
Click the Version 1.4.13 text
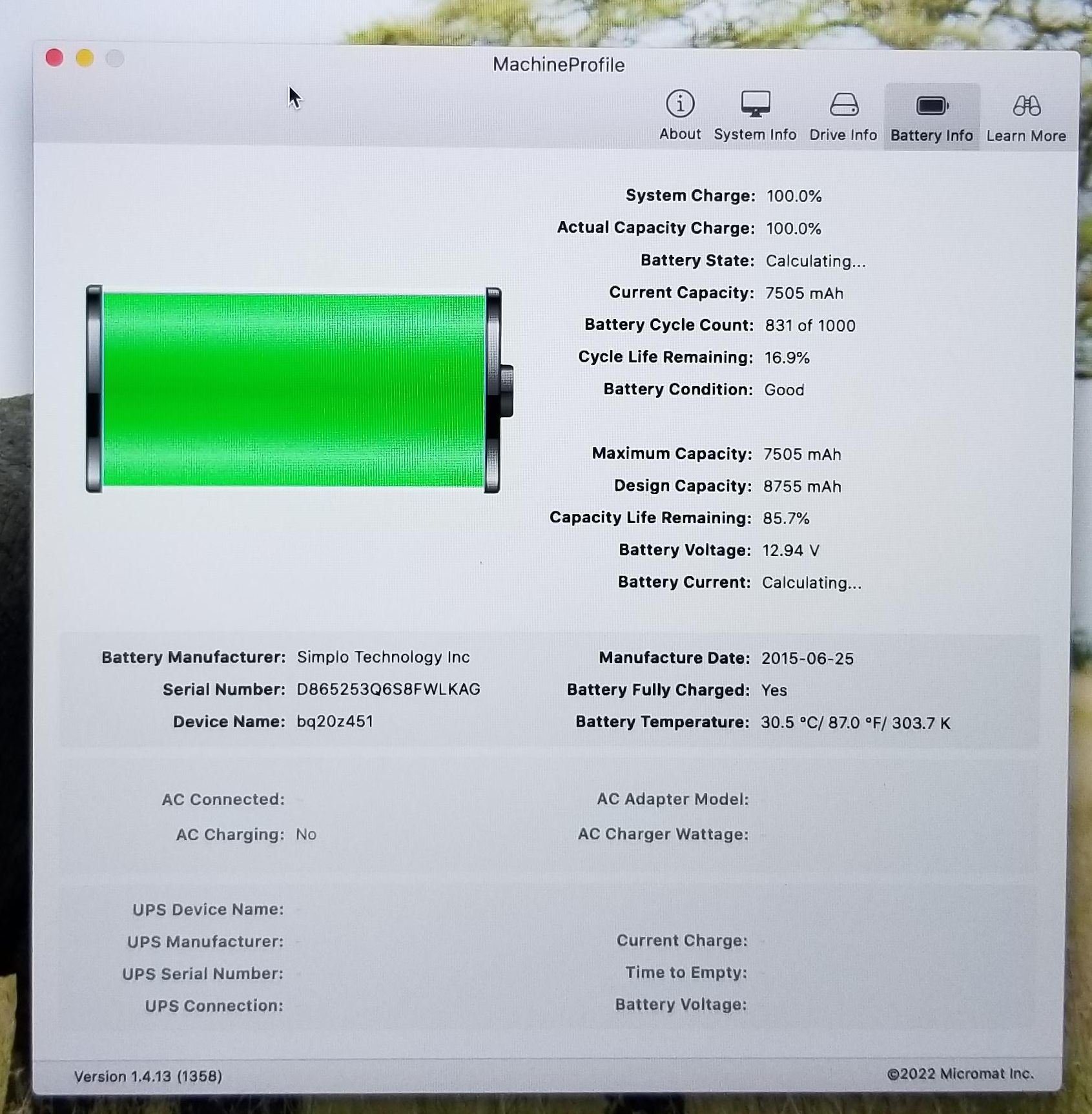coord(148,1076)
